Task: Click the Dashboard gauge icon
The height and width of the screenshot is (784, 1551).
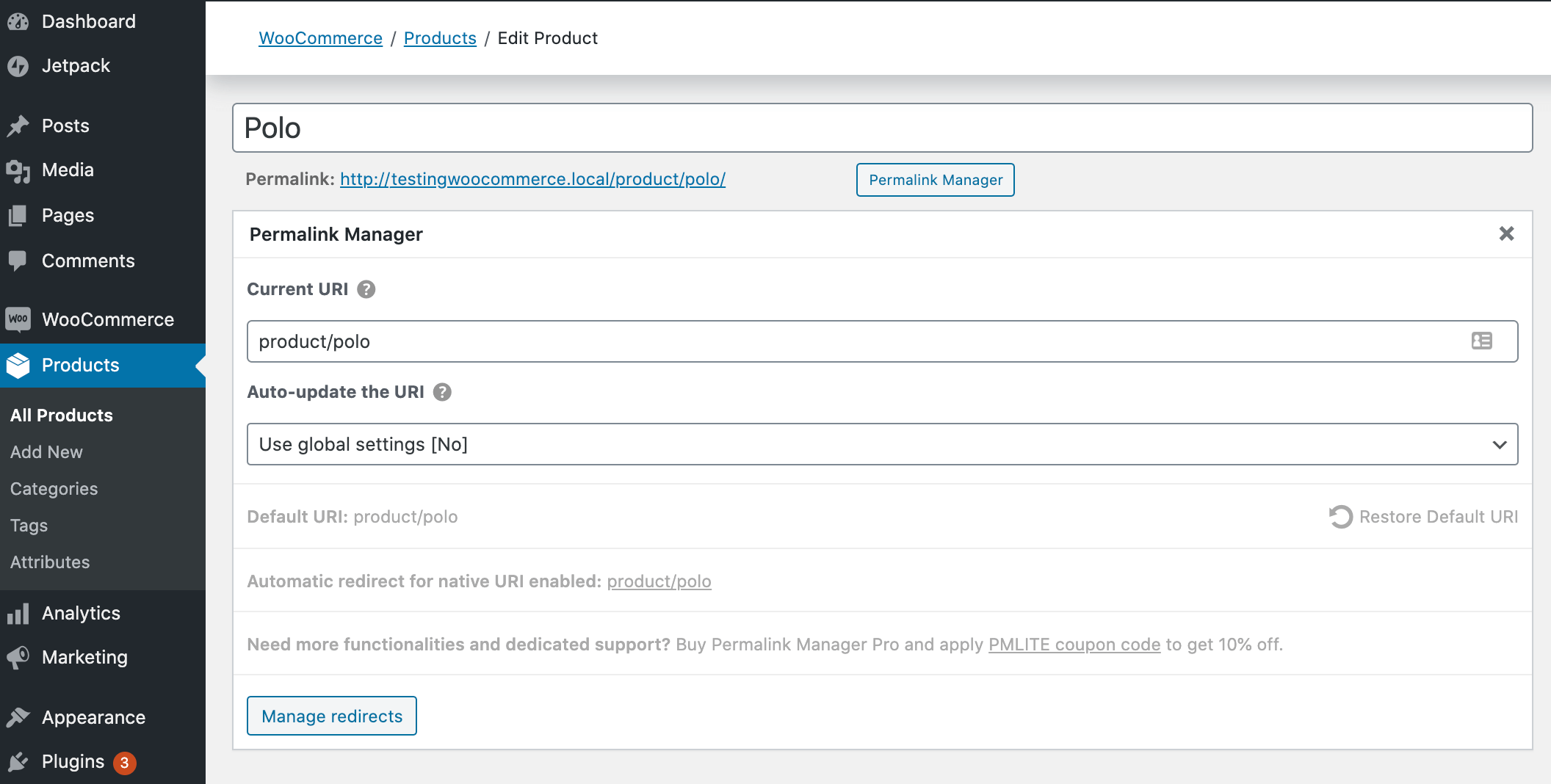Action: click(18, 22)
